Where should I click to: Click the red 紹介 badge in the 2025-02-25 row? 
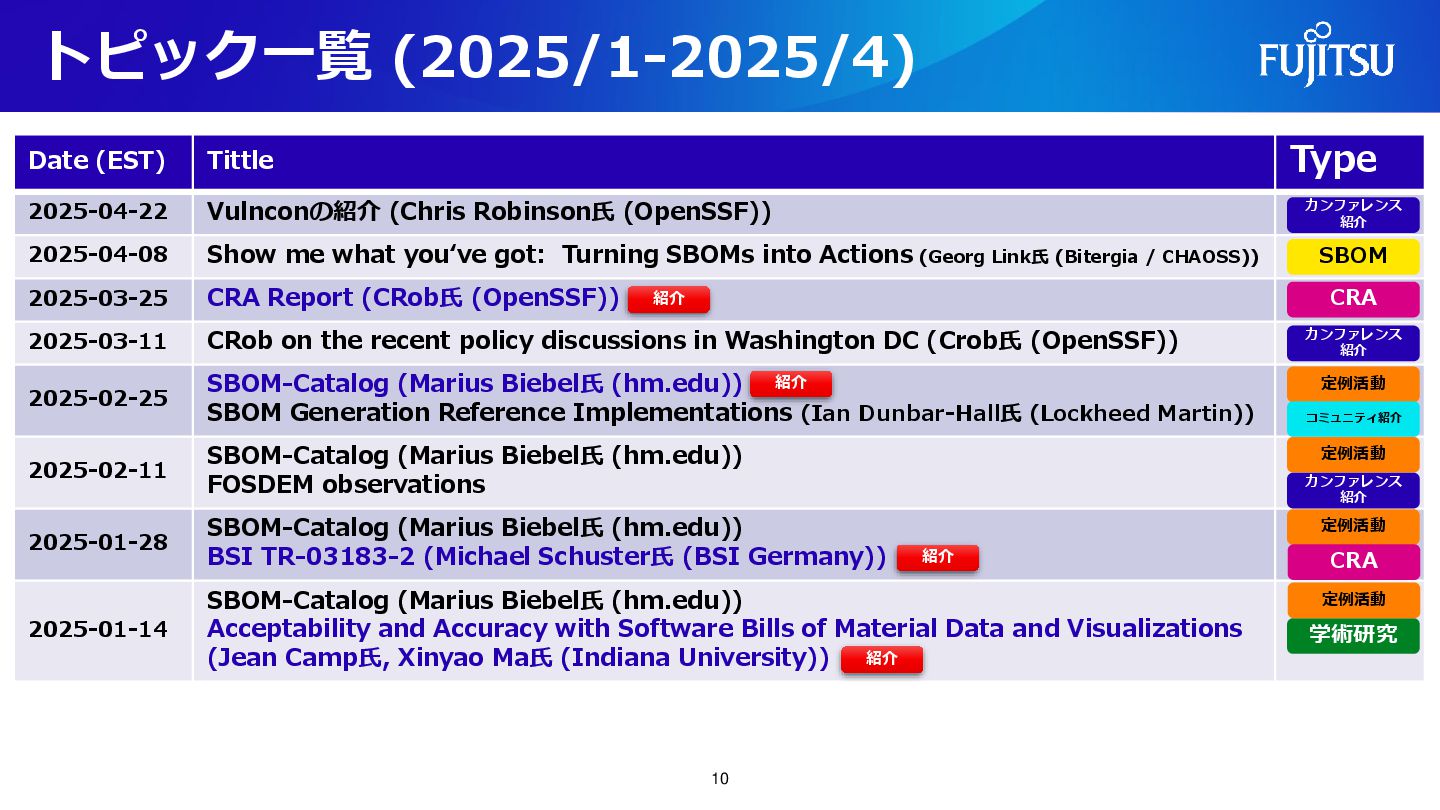click(x=791, y=383)
